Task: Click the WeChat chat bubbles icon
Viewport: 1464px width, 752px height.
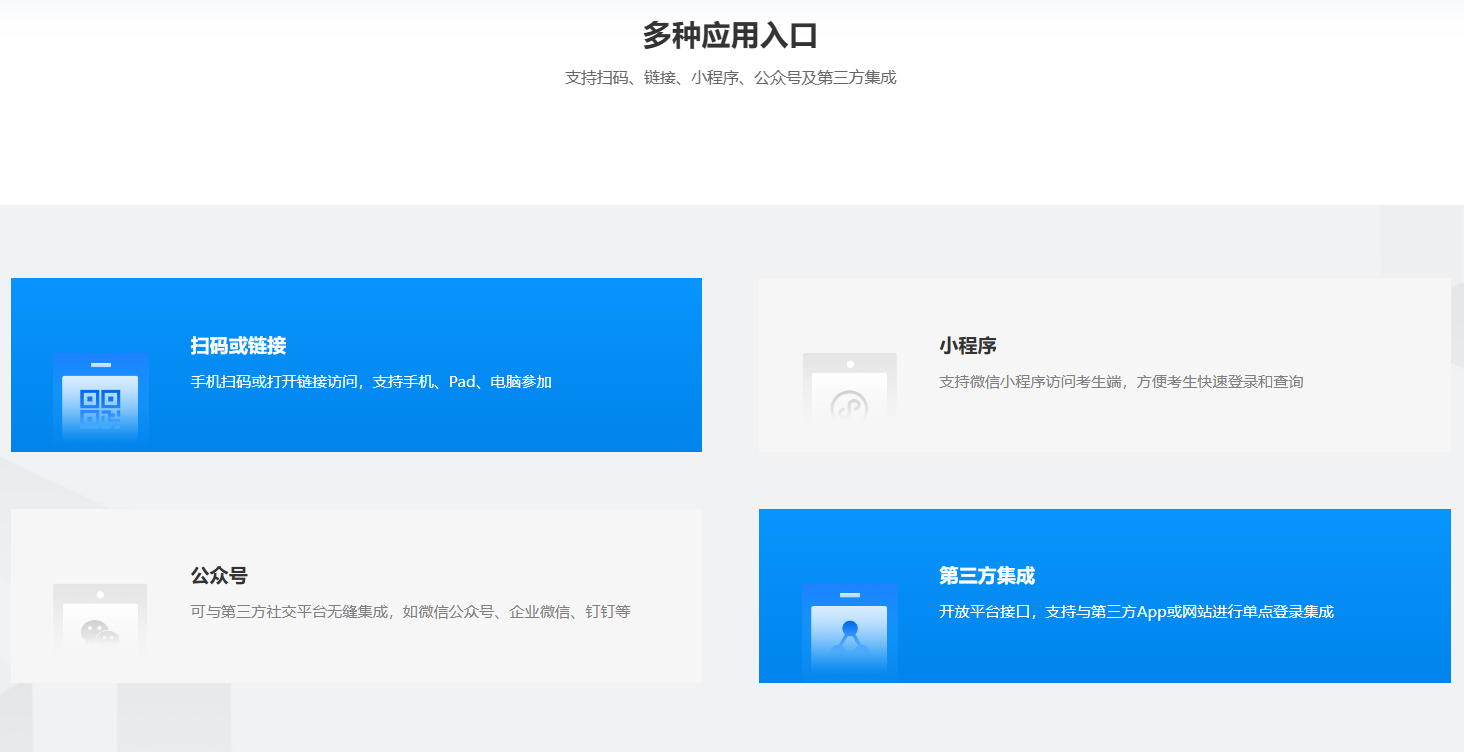Action: pos(100,632)
